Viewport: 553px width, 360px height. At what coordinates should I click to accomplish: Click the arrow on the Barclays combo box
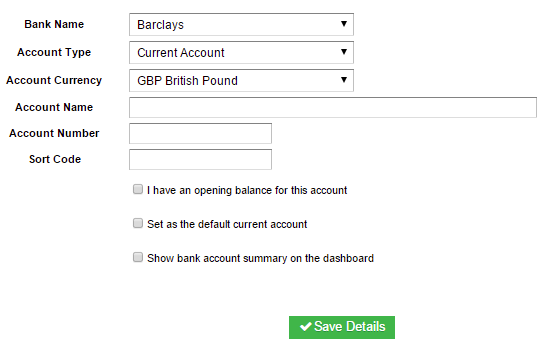click(344, 24)
